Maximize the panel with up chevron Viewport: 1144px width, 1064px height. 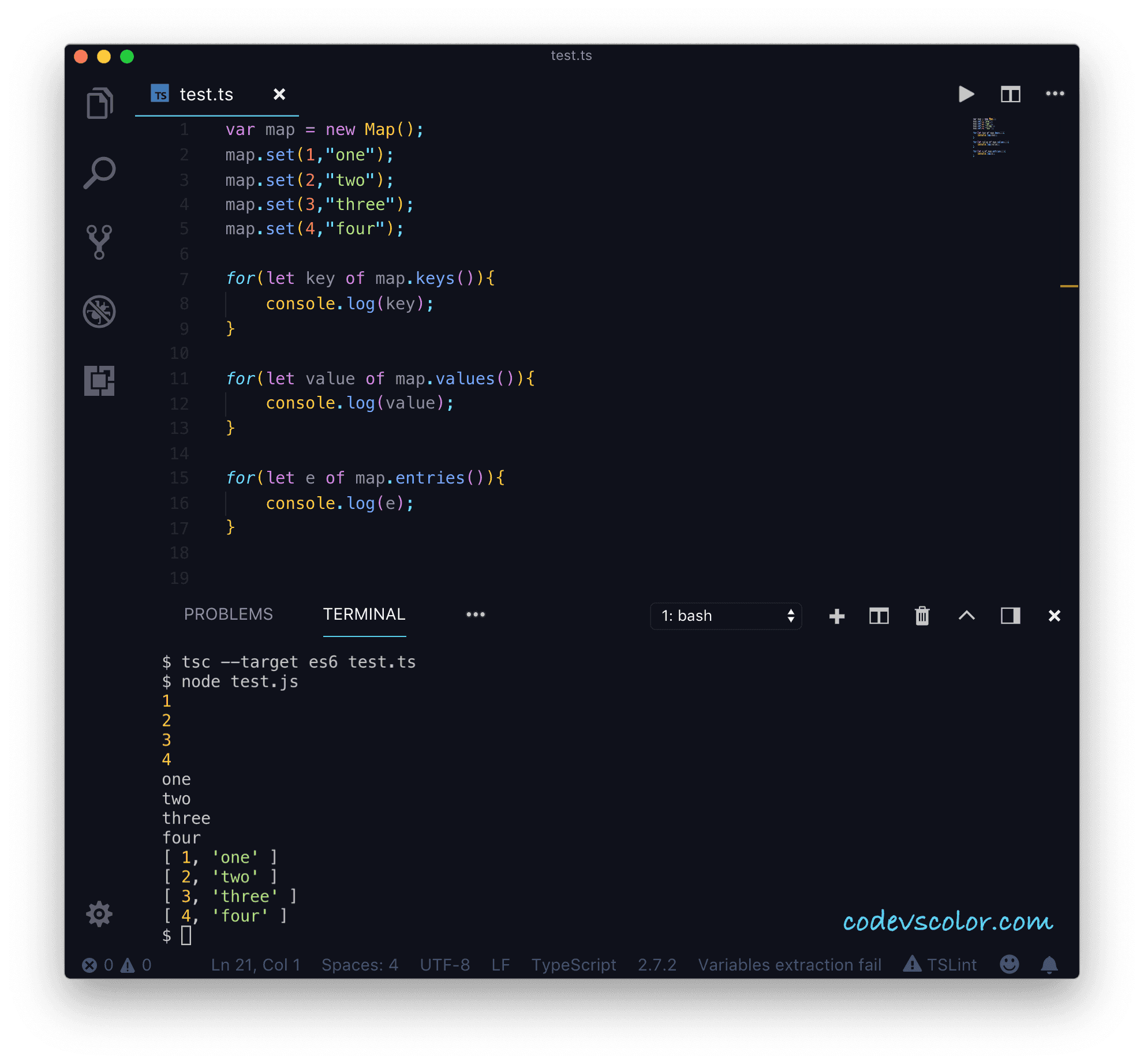coord(966,616)
